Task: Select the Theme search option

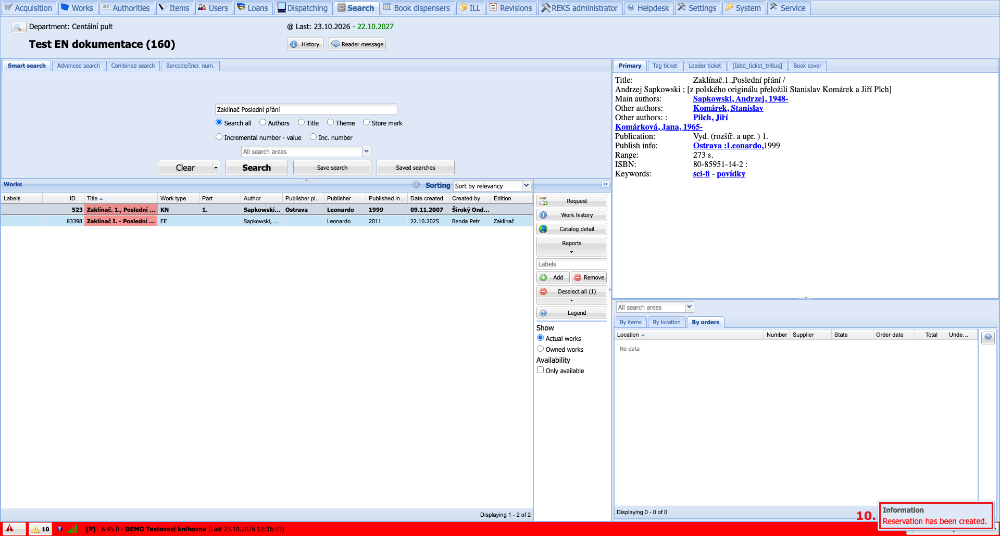Action: (330, 123)
